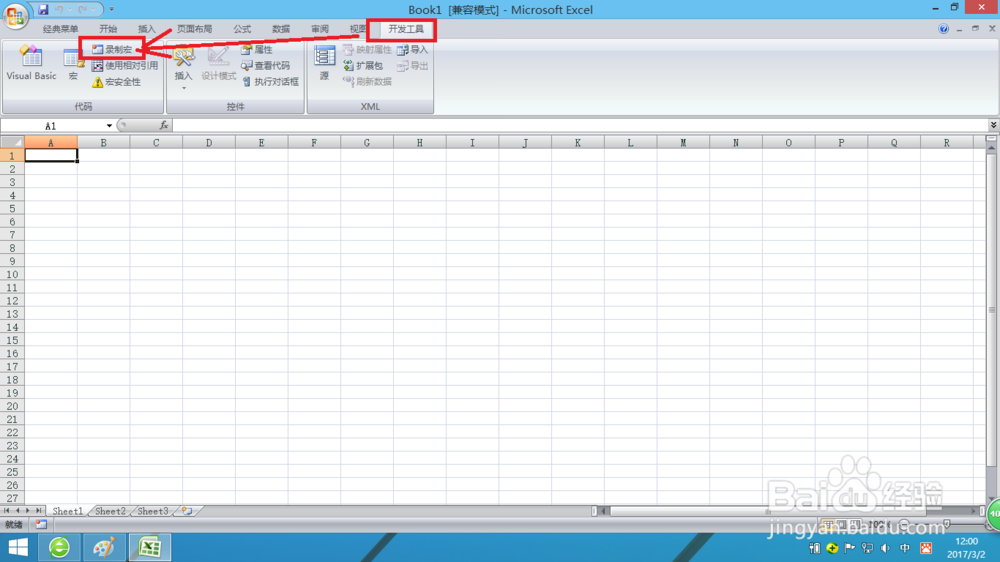Screen dimensions: 1000x562
Task: Save workbook from quick access toolbar
Action: point(43,9)
